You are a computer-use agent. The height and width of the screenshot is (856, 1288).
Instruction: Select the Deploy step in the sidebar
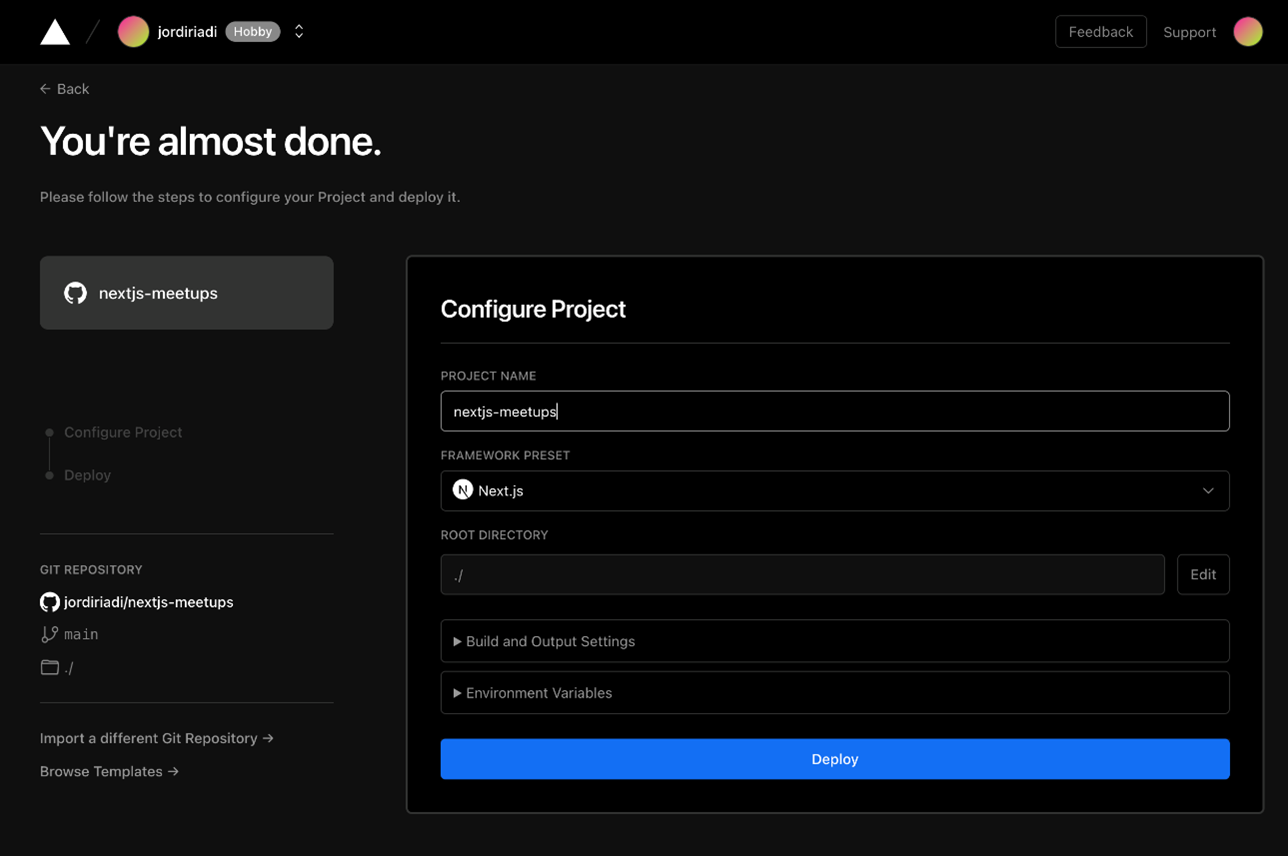tap(87, 475)
